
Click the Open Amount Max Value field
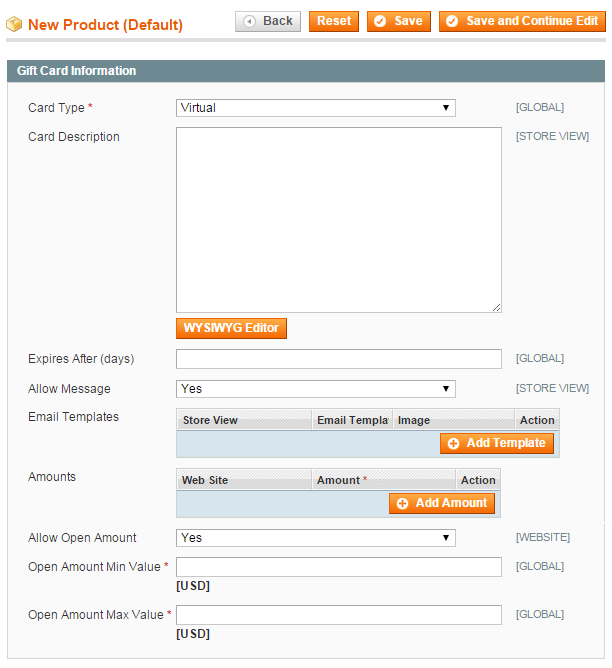339,615
